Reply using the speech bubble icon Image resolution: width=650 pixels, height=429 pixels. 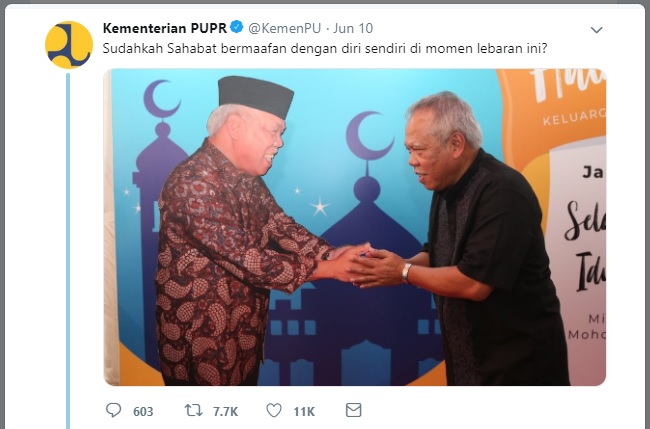click(x=114, y=410)
